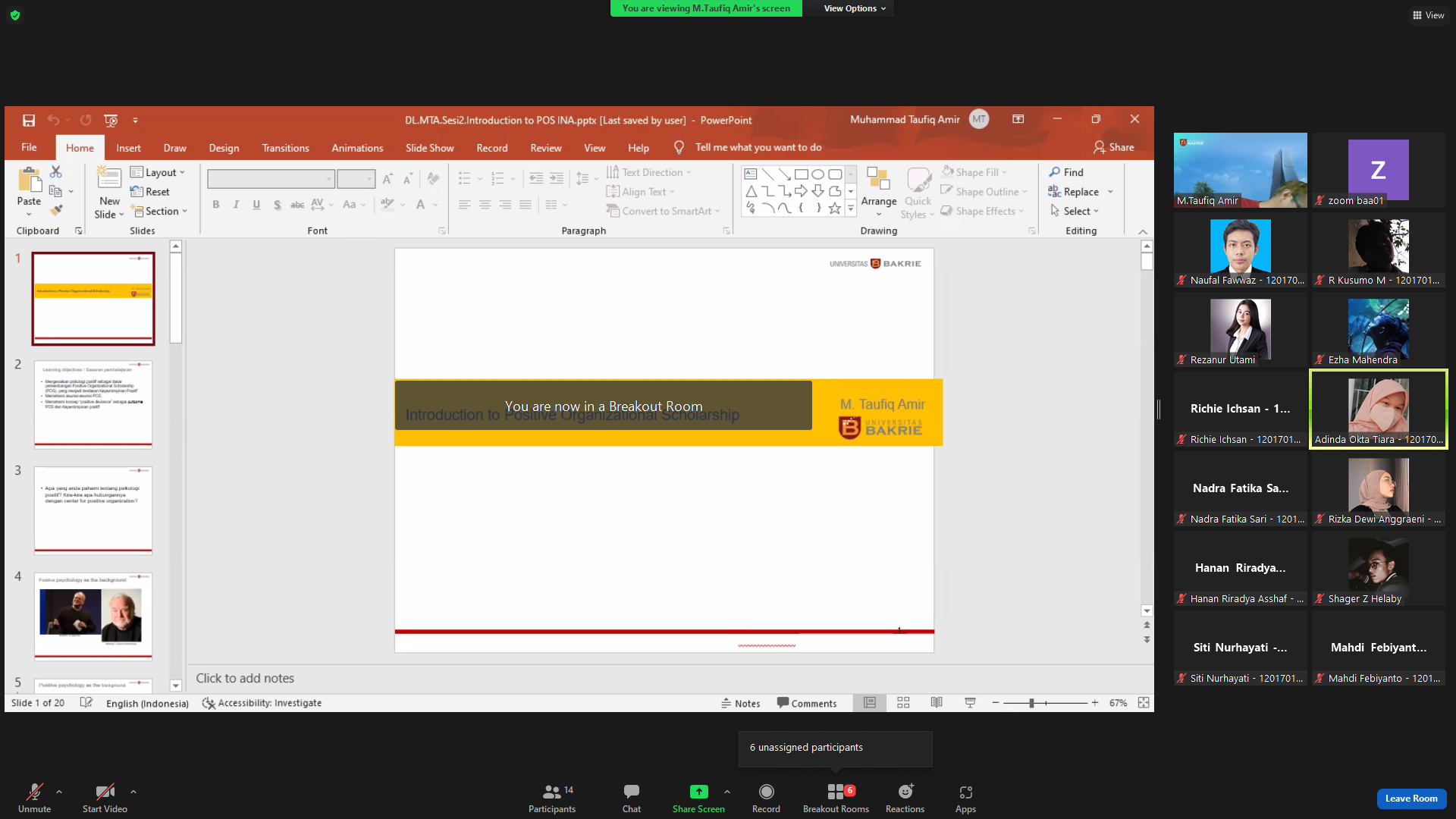Open Zoom Apps panel
1456x819 pixels.
click(x=965, y=799)
